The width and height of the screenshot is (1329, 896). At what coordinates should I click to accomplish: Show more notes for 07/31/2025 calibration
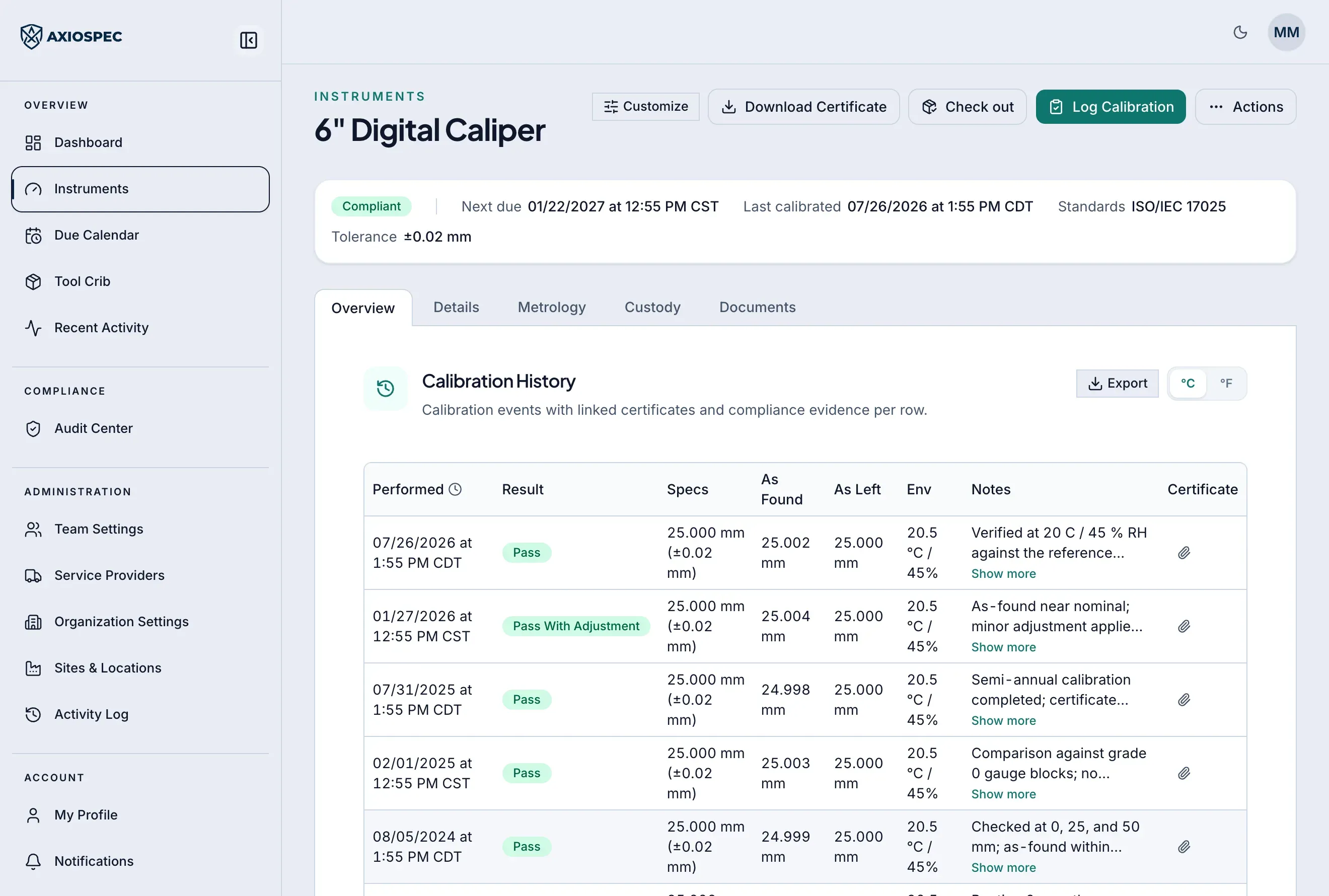(x=1003, y=720)
